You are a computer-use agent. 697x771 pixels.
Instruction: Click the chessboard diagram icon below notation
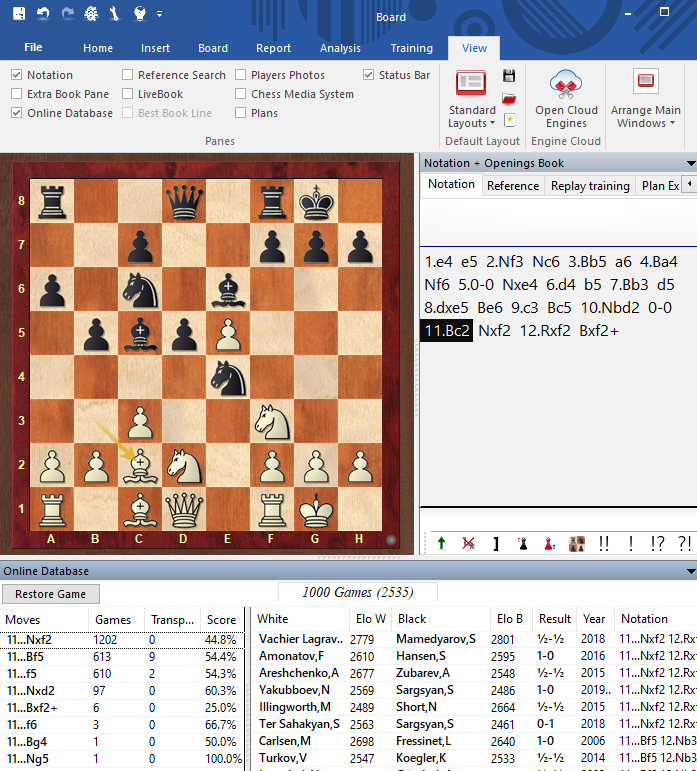pos(577,543)
